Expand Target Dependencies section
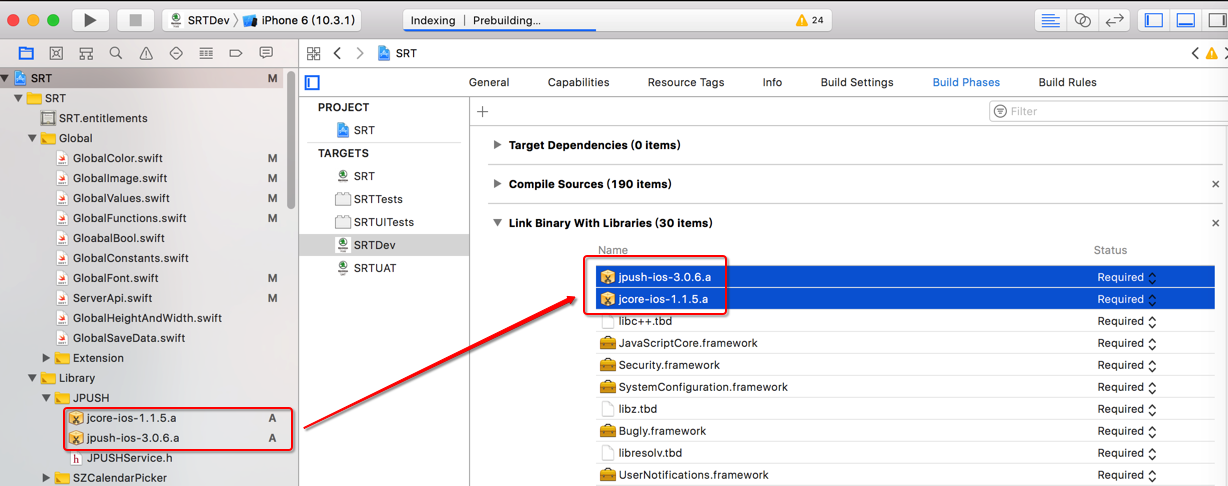The height and width of the screenshot is (486, 1228). [x=497, y=145]
